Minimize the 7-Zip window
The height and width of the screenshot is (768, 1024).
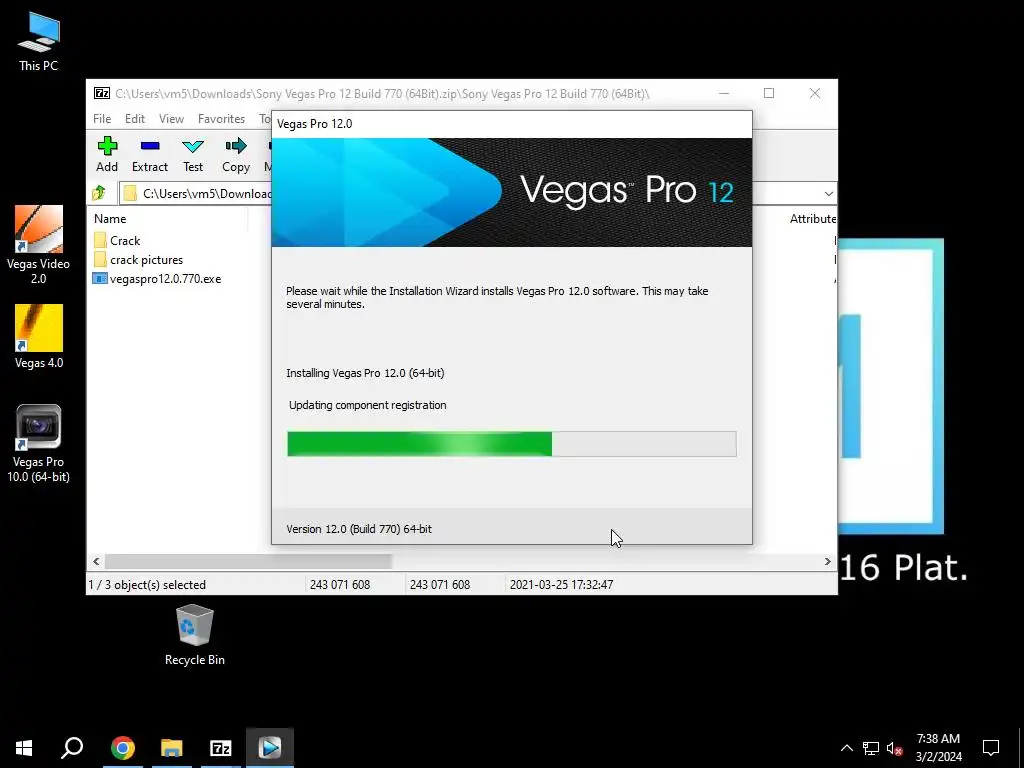pos(724,93)
